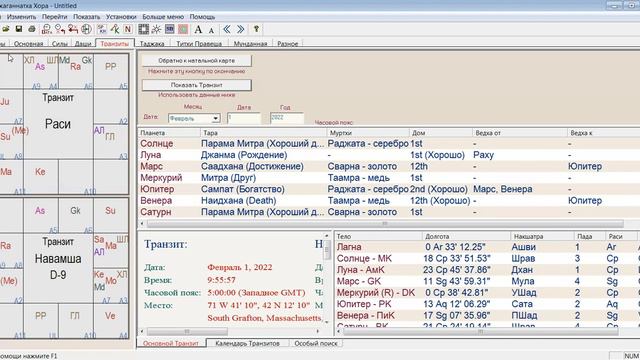Click the Муртхи column header
The image size is (640, 360).
(368, 133)
